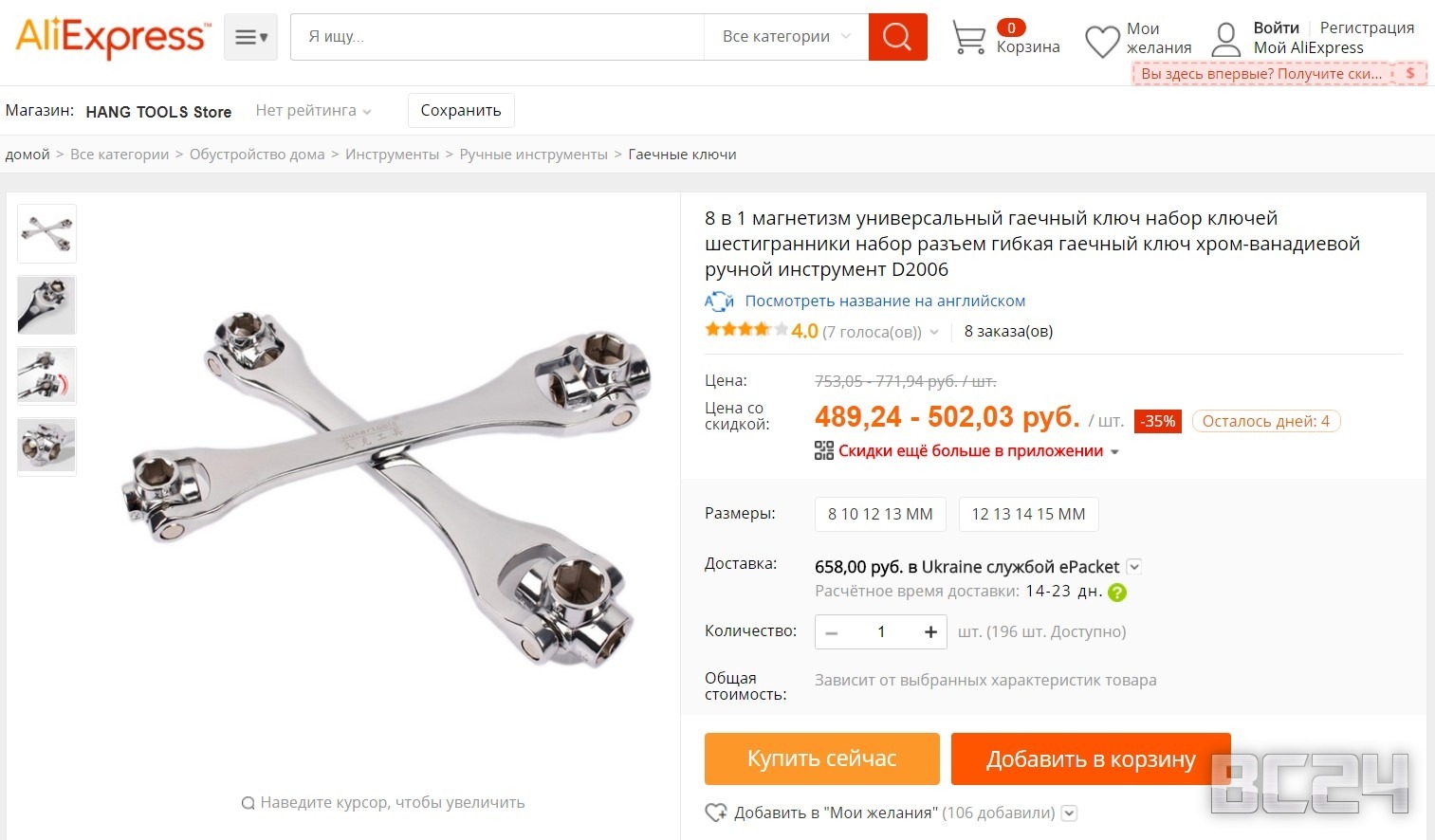
Task: Expand the 'Все категории' search dropdown
Action: (786, 37)
